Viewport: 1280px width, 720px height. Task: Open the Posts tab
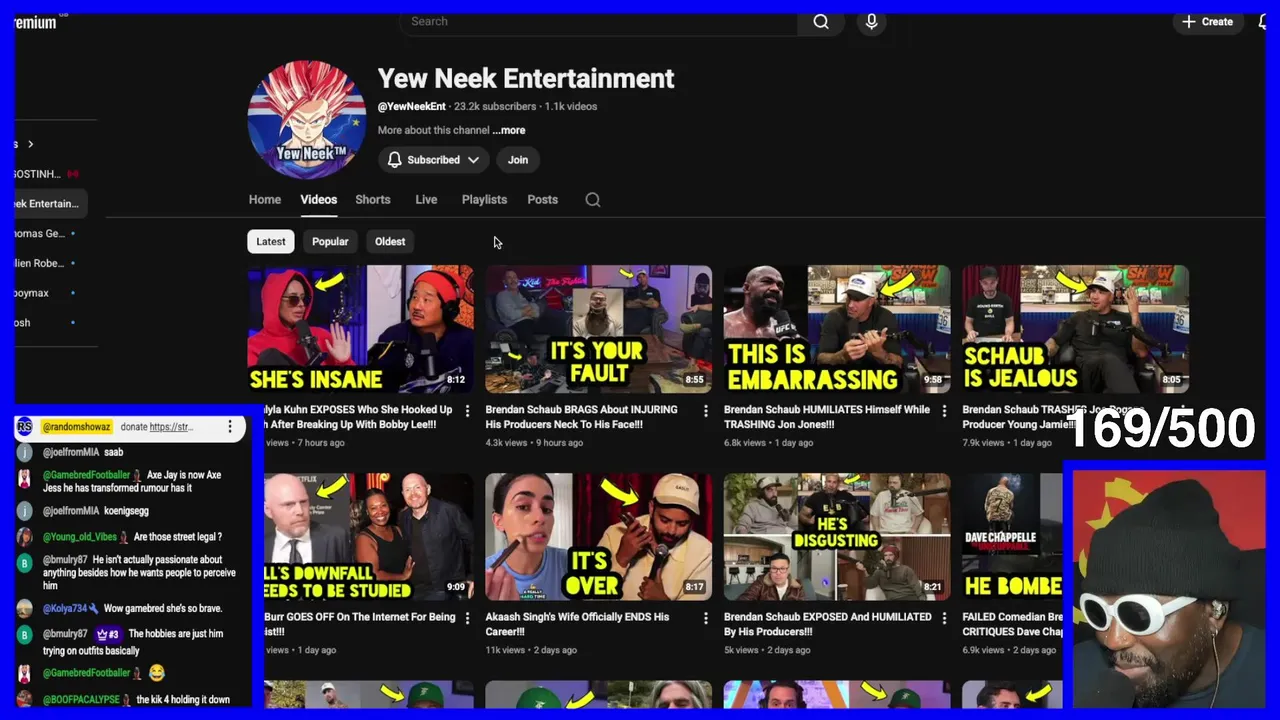[x=543, y=199]
